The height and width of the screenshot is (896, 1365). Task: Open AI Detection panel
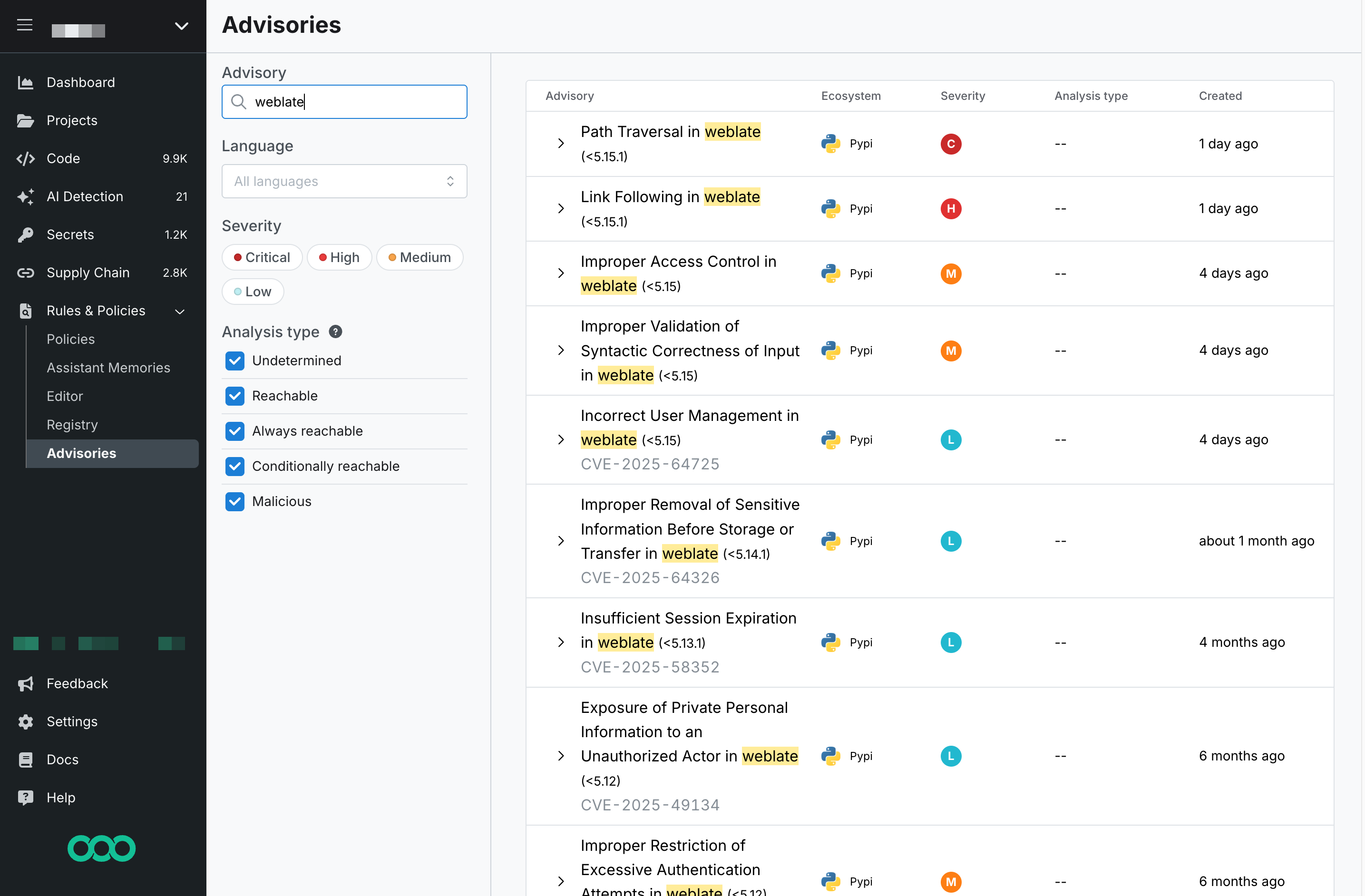[85, 196]
